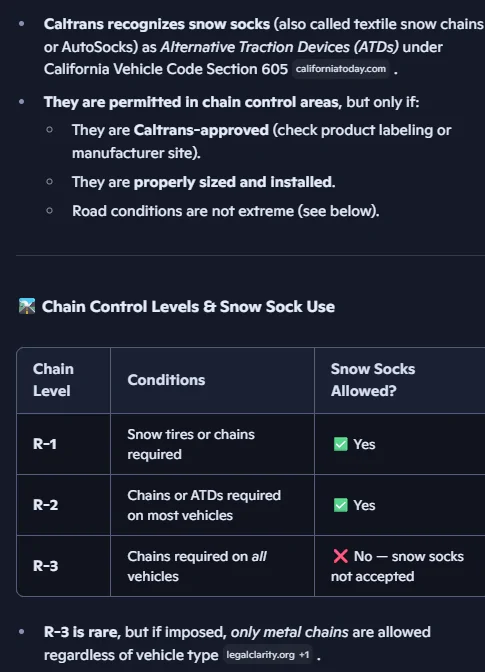Click the 'Chain Control Levels & Snow Sock Use' heading
485x672 pixels.
[188, 306]
